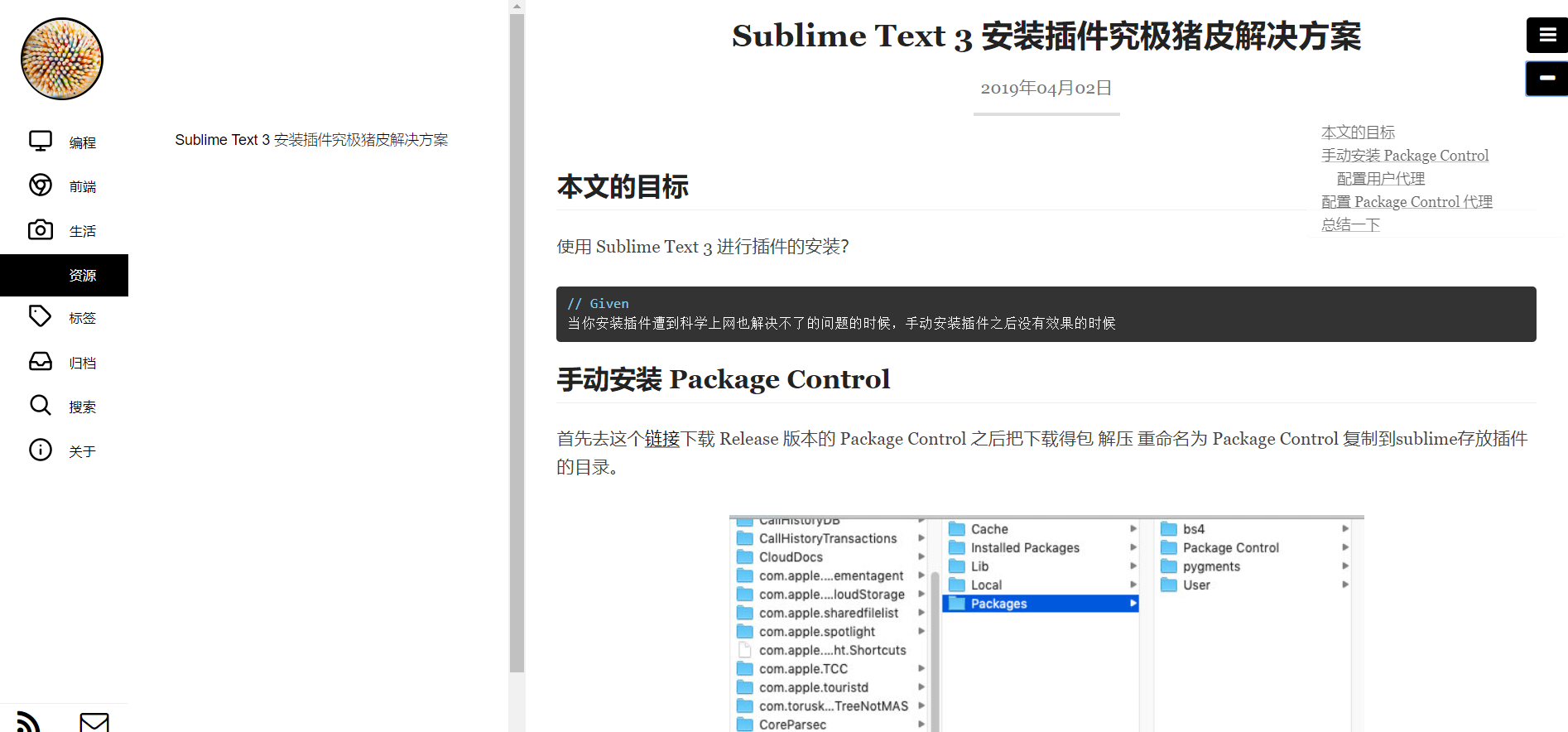Screen dimensions: 1568x732
Task: Open the active 资源 menu item
Action: click(x=65, y=275)
